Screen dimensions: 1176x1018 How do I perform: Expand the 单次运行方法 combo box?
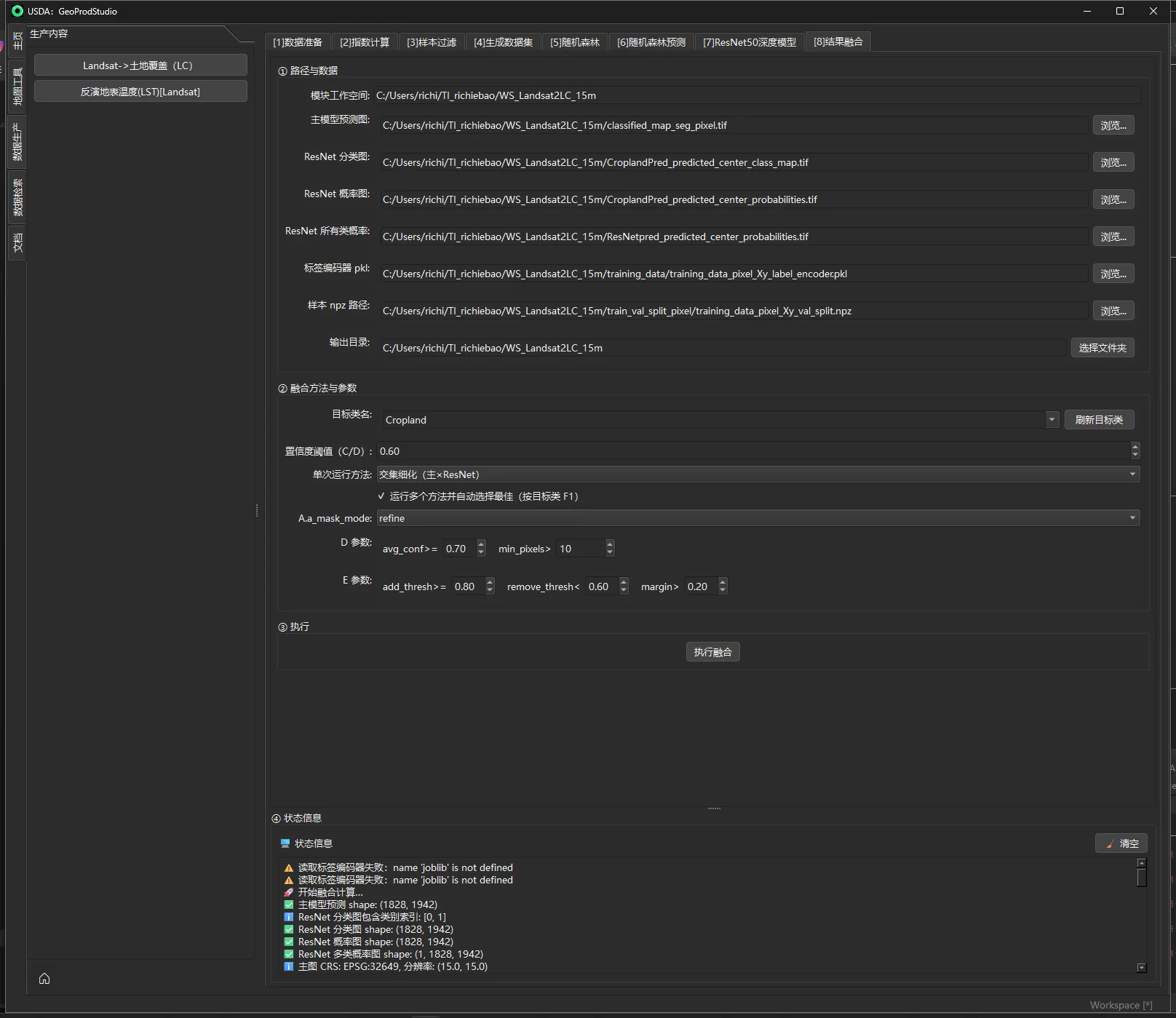coord(758,474)
